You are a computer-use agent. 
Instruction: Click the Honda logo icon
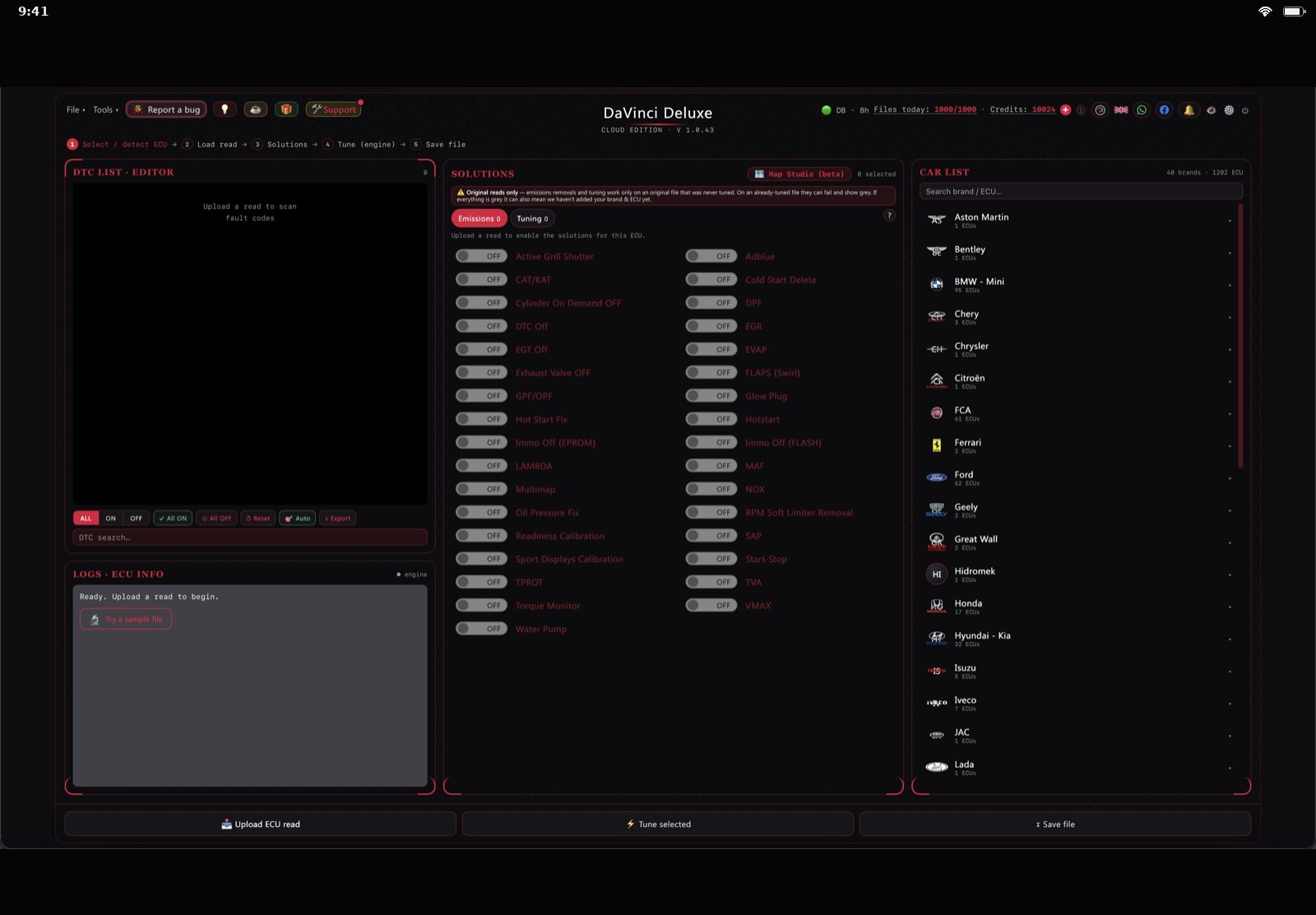pos(937,606)
